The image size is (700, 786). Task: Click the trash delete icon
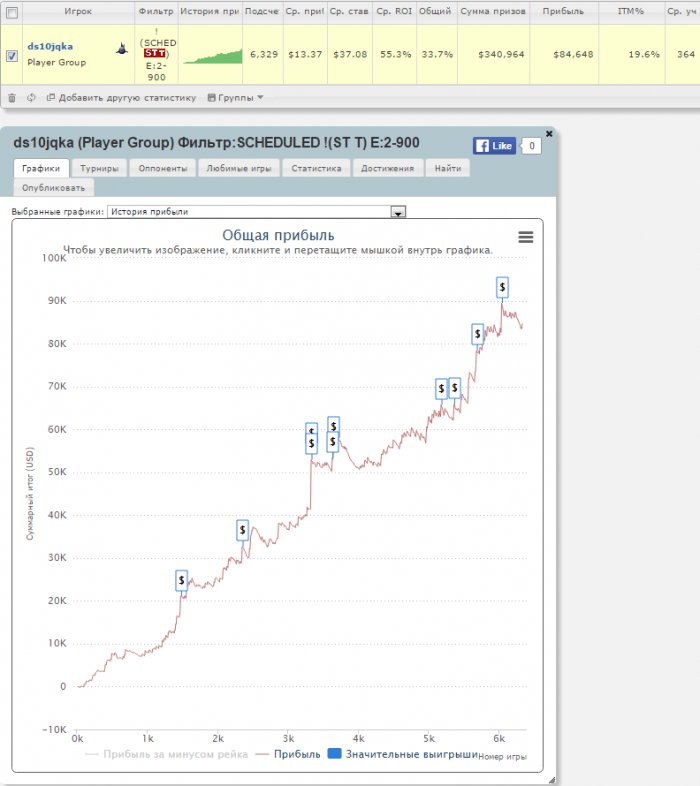[12, 98]
